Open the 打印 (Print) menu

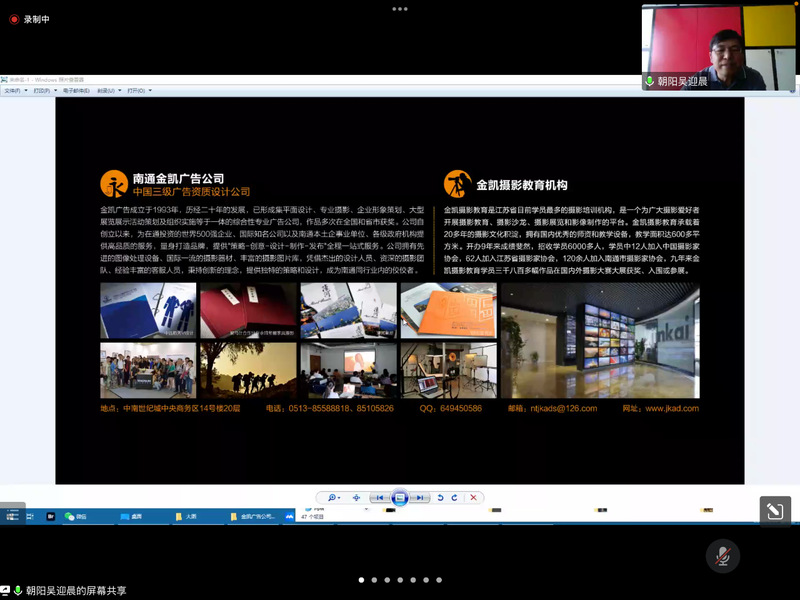(x=42, y=91)
